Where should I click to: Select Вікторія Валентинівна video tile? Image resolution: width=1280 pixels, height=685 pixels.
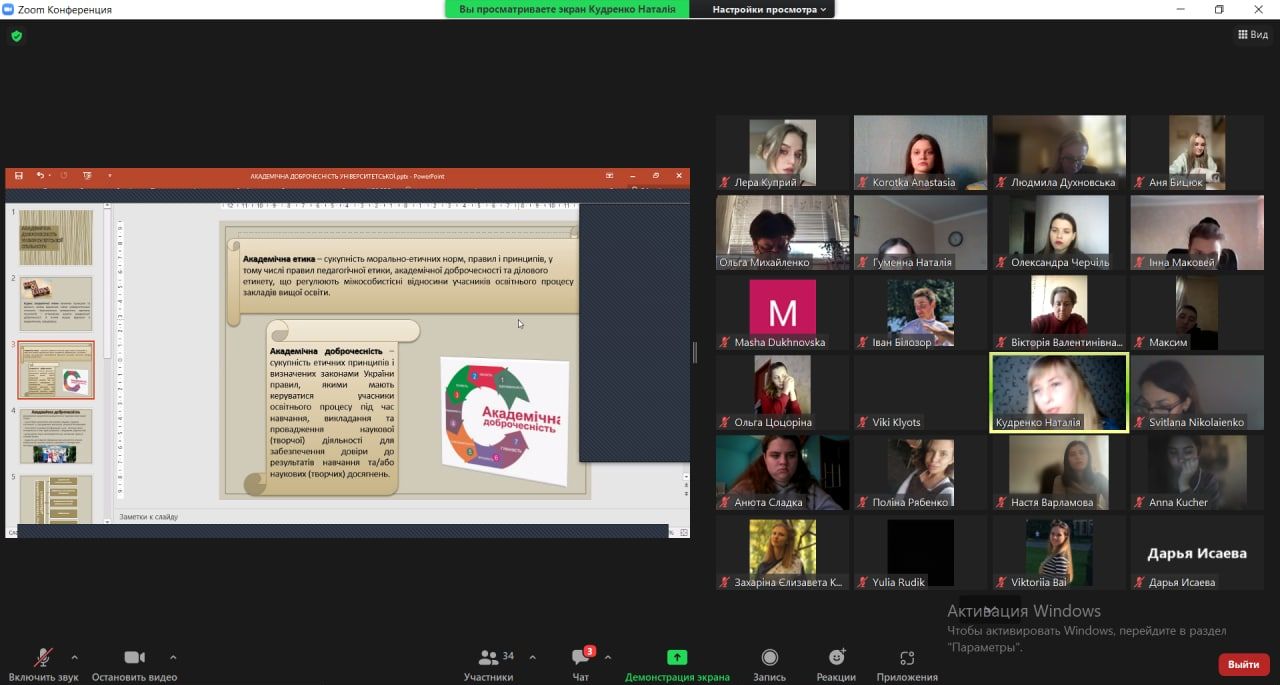click(1059, 312)
